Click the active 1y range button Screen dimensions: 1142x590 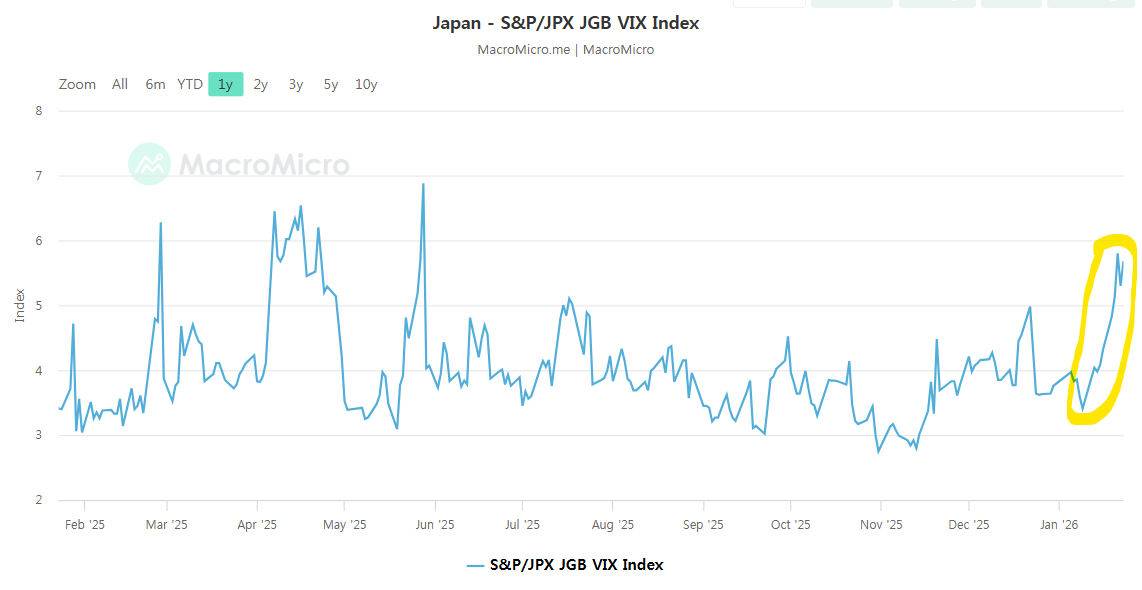(x=225, y=84)
